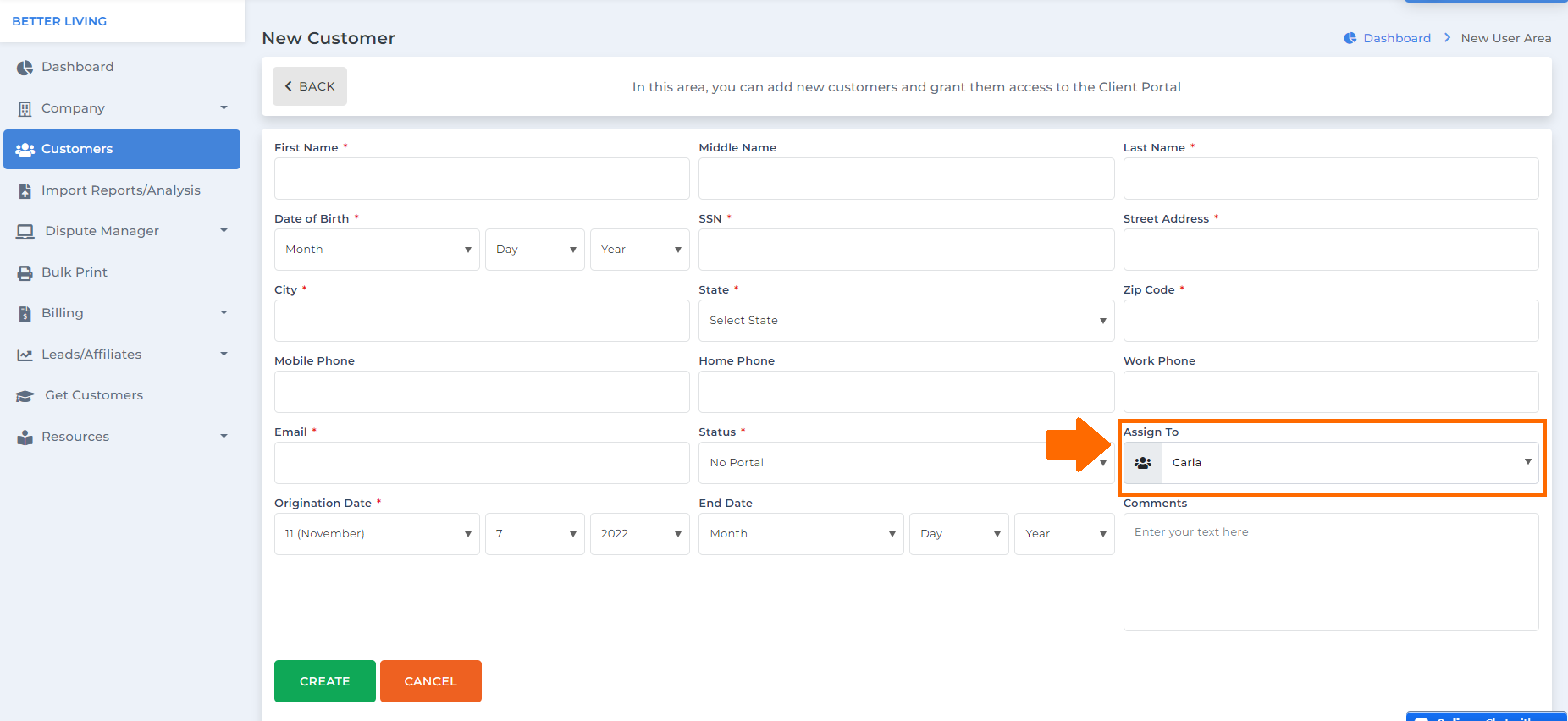This screenshot has width=1568, height=721.
Task: Follow the Dashboard breadcrumb link
Action: [x=1397, y=38]
